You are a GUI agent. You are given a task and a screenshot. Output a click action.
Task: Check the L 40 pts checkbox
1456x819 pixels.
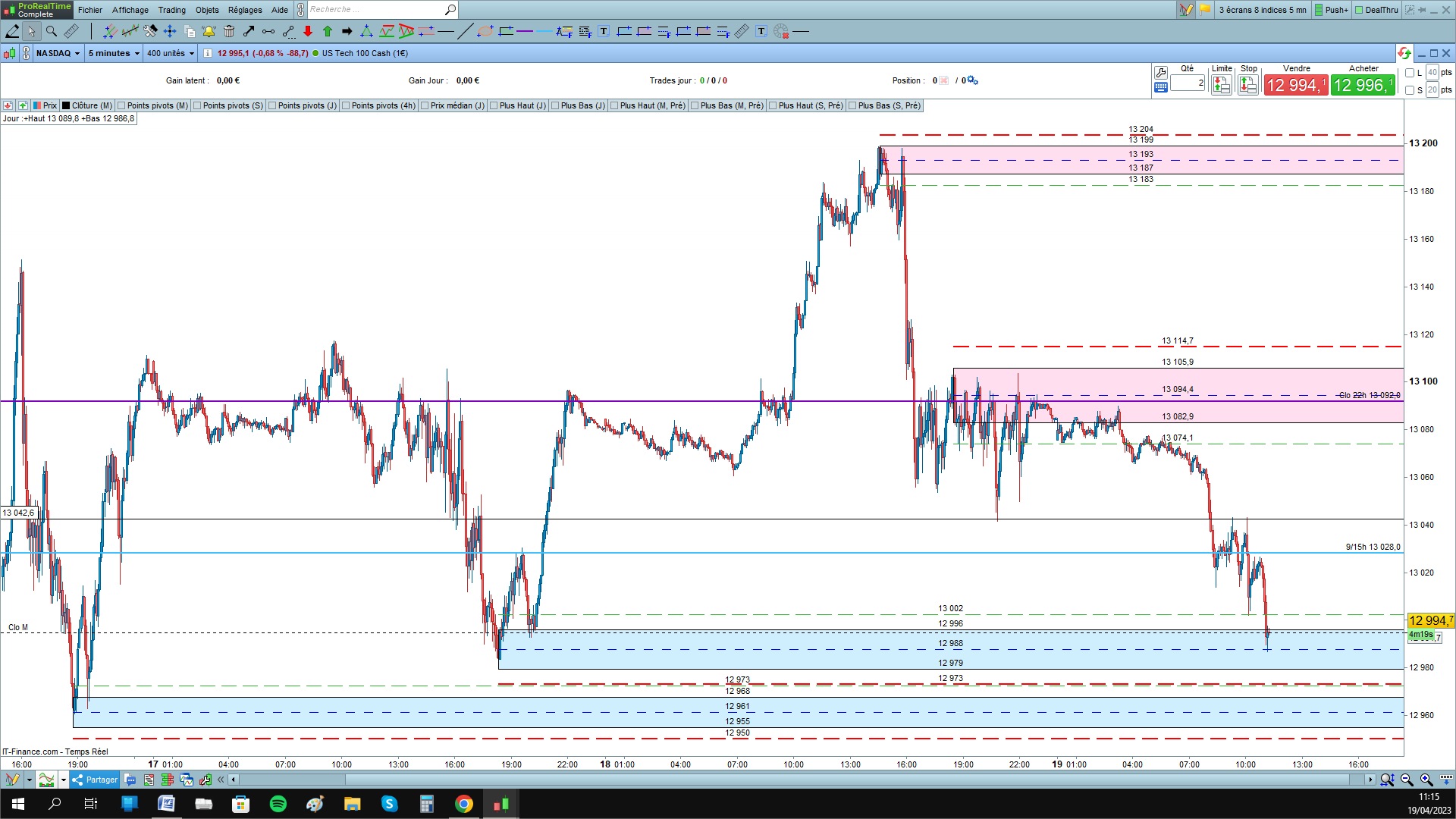point(1410,73)
